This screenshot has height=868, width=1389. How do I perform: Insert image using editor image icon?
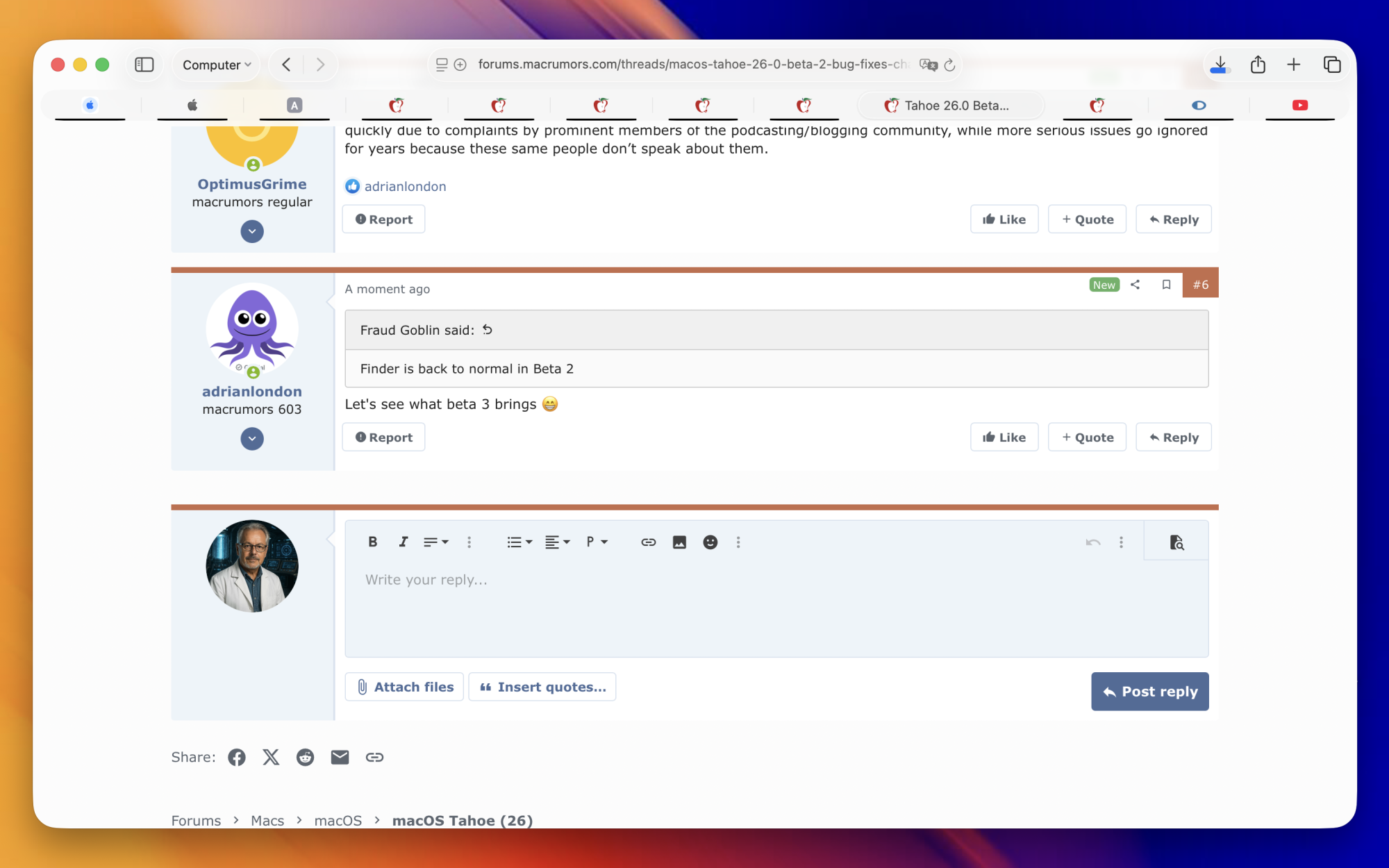679,542
